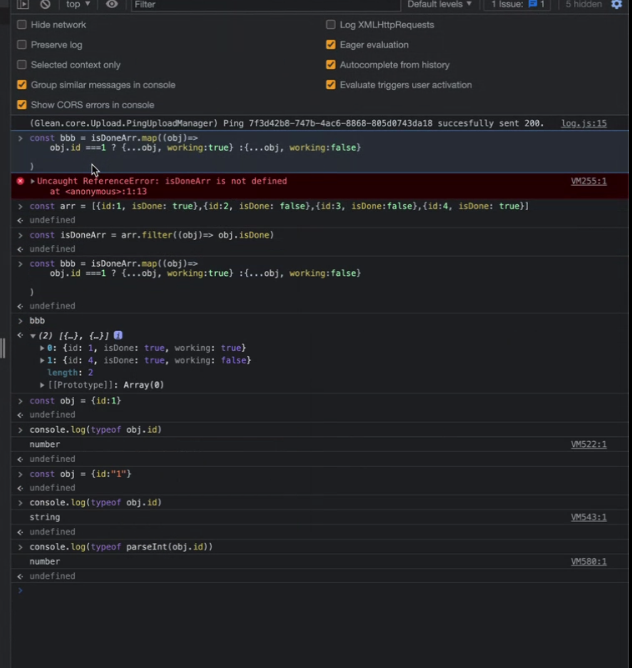The height and width of the screenshot is (668, 632).
Task: Click the console.log(typeof parseInt(obj.id)) line
Action: tap(121, 547)
